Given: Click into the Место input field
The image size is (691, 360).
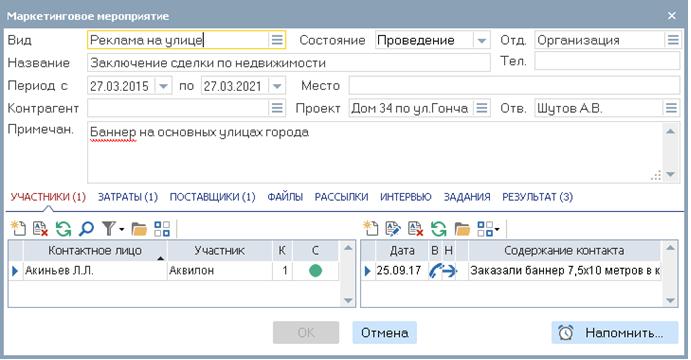Looking at the screenshot, I should click(514, 85).
